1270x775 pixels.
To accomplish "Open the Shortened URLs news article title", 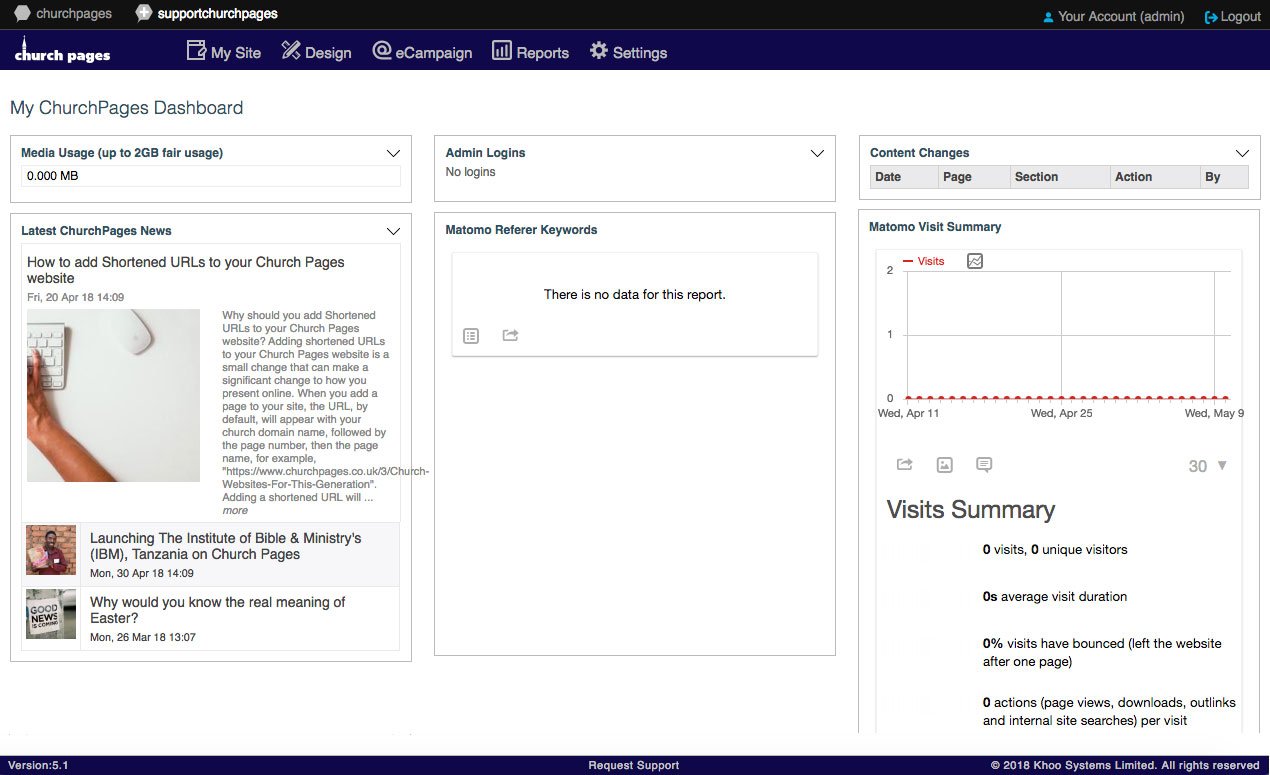I will pos(186,270).
